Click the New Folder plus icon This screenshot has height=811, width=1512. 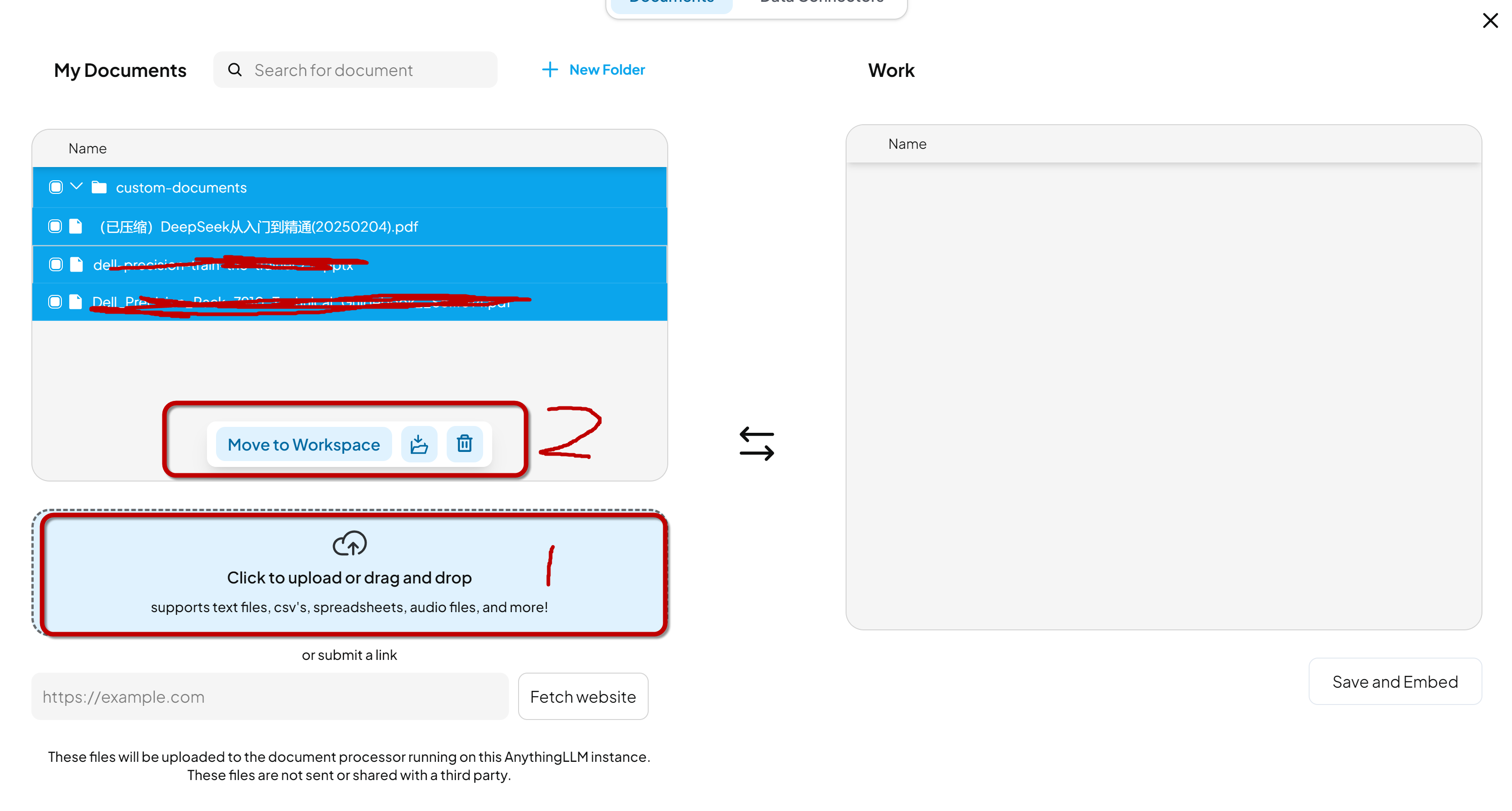coord(549,70)
